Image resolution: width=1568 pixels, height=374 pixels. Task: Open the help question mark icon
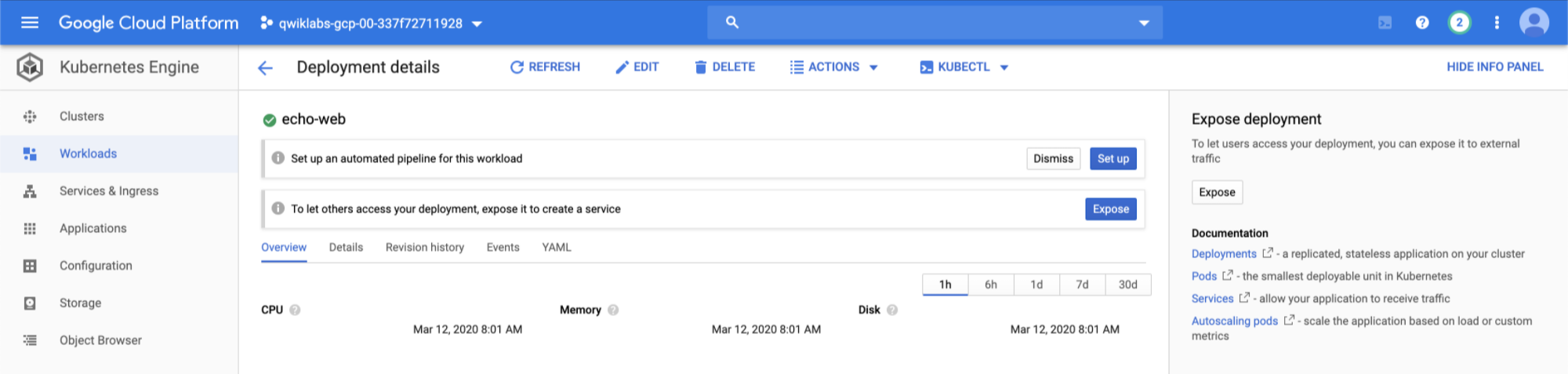click(x=1422, y=23)
